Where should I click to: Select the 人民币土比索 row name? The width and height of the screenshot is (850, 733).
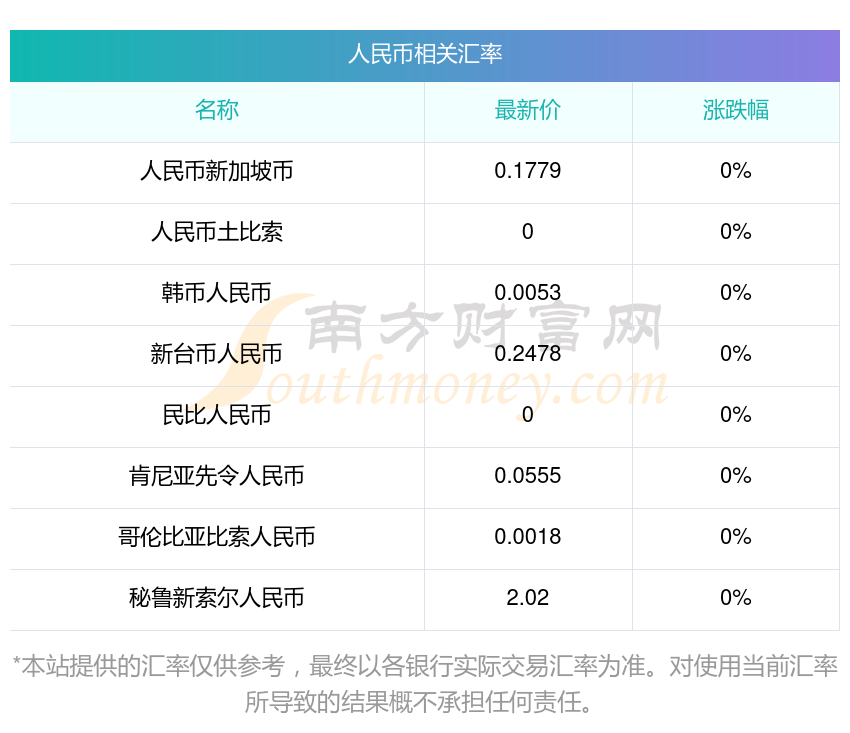217,232
